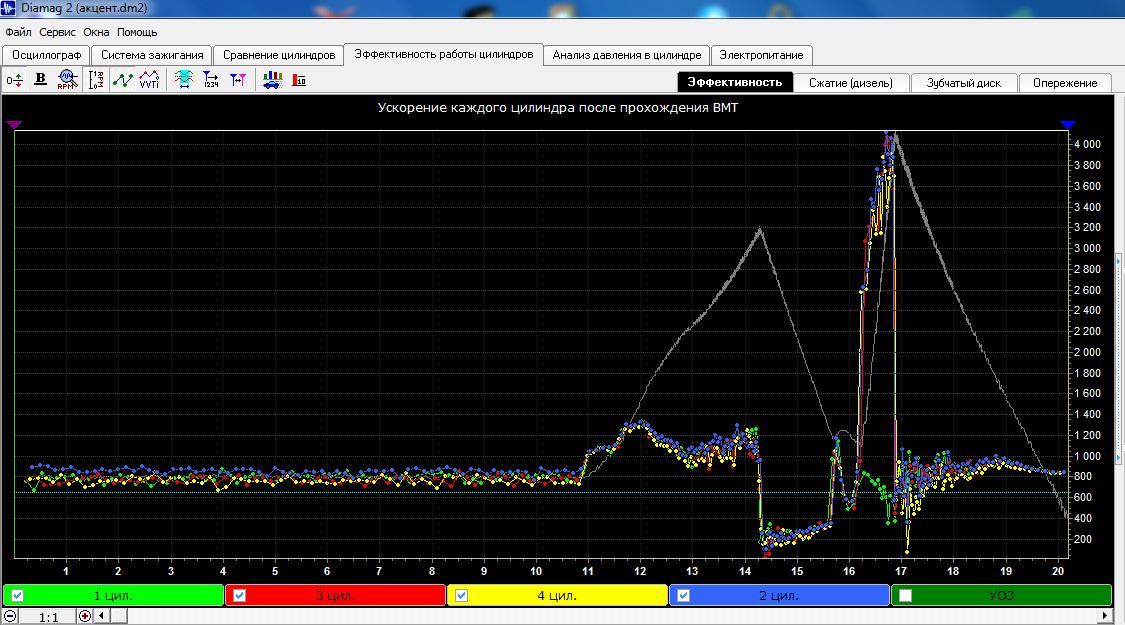Open the Окна menu
Screen dimensions: 1125x625
click(x=96, y=32)
